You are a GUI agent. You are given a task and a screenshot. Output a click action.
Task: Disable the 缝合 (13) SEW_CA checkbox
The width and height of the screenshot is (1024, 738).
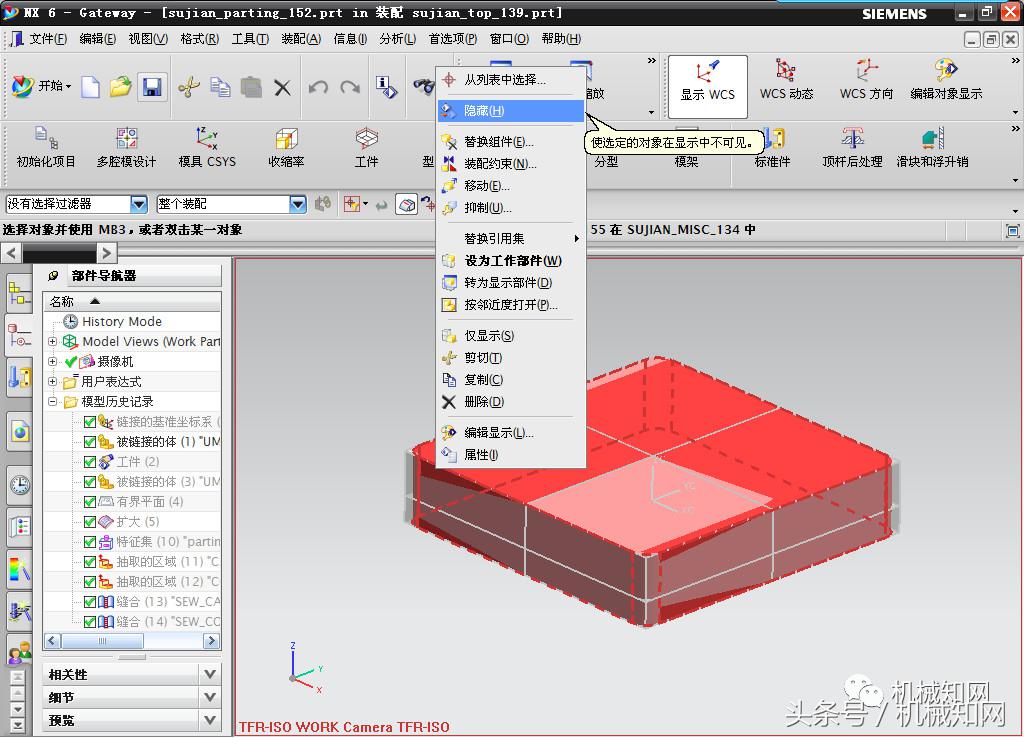(x=88, y=601)
